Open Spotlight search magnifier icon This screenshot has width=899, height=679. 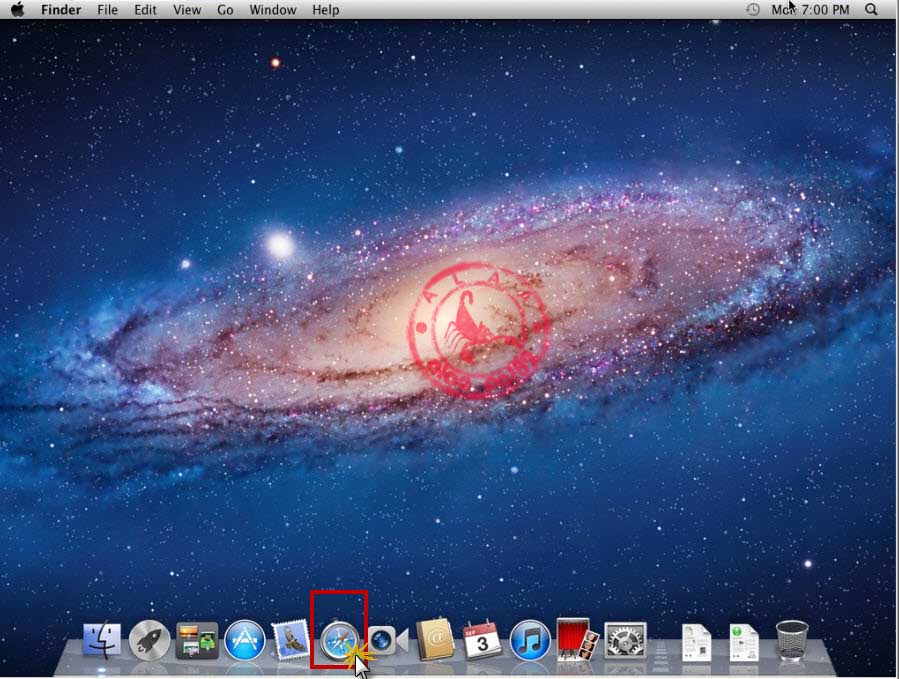871,10
